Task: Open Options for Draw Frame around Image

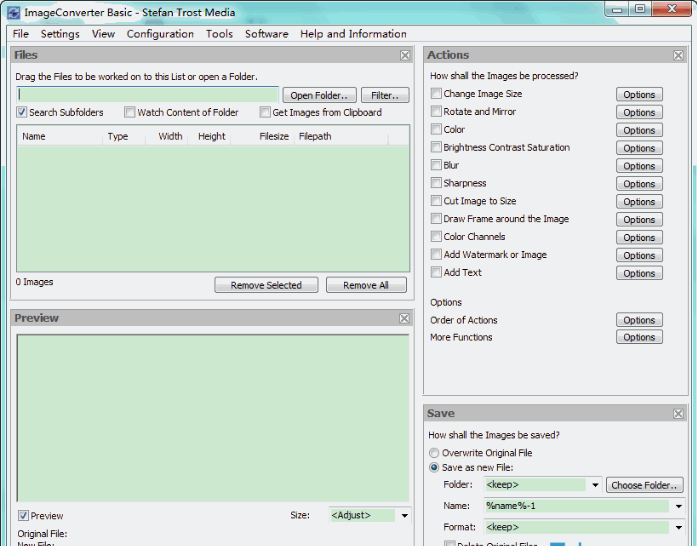Action: point(639,220)
